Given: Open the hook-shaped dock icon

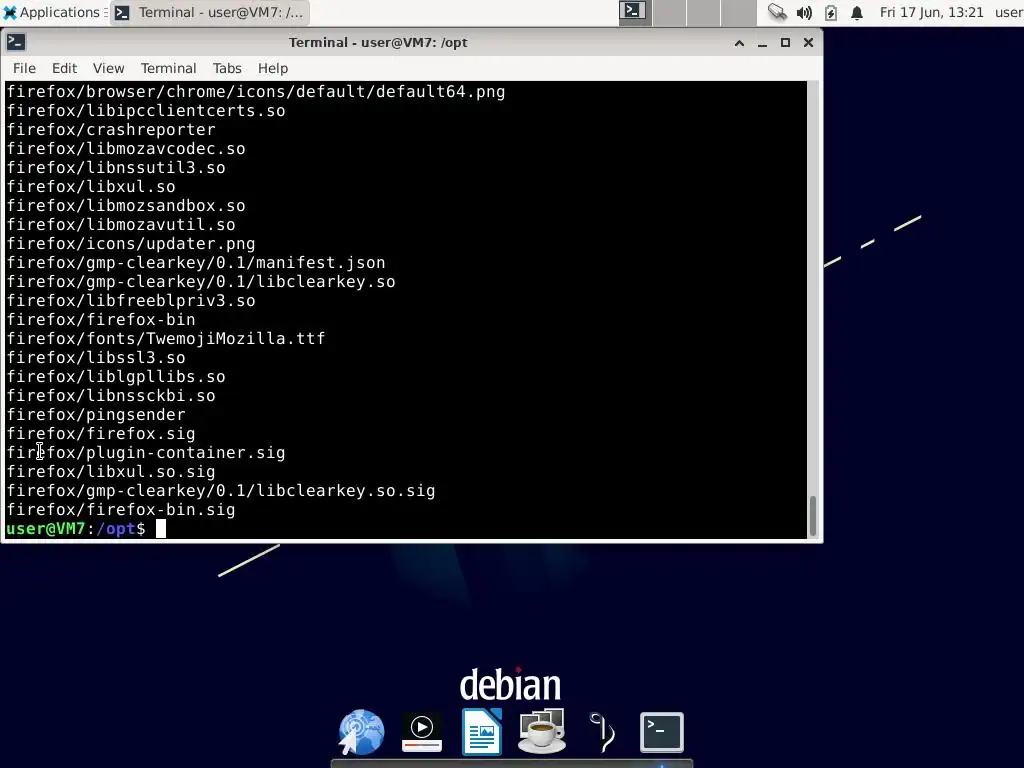Looking at the screenshot, I should pyautogui.click(x=602, y=732).
